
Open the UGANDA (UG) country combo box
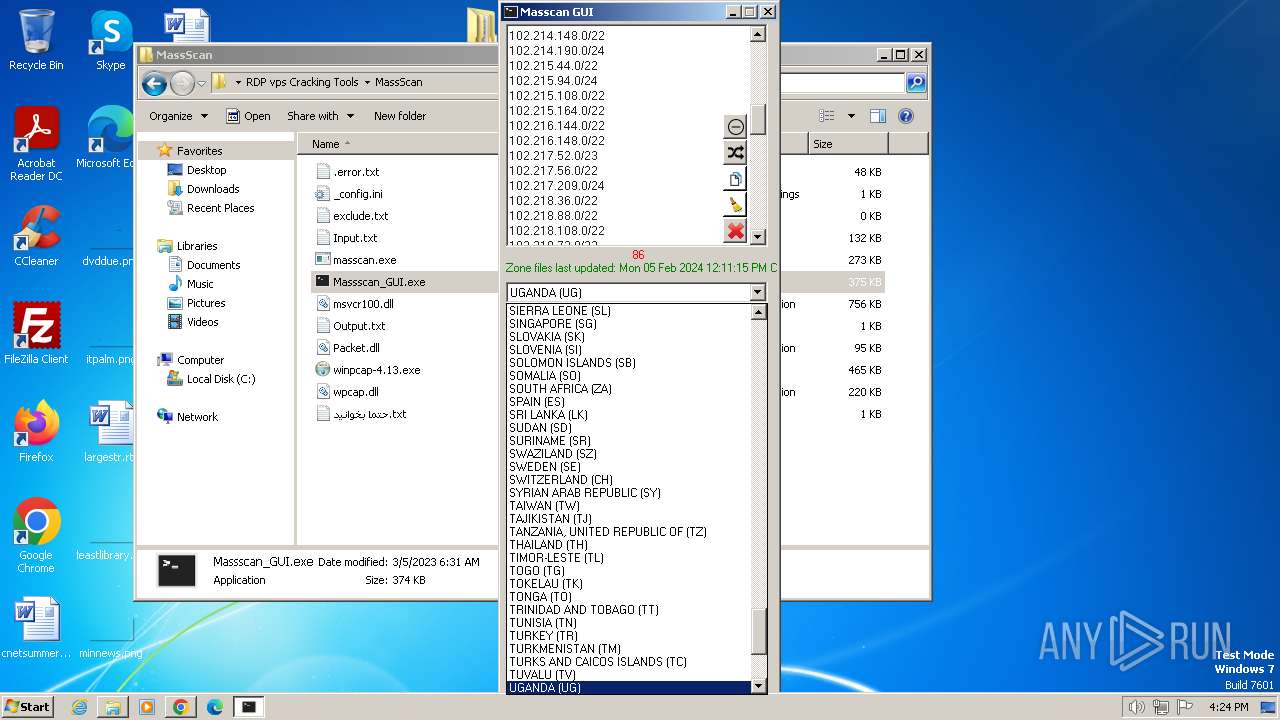[x=636, y=292]
